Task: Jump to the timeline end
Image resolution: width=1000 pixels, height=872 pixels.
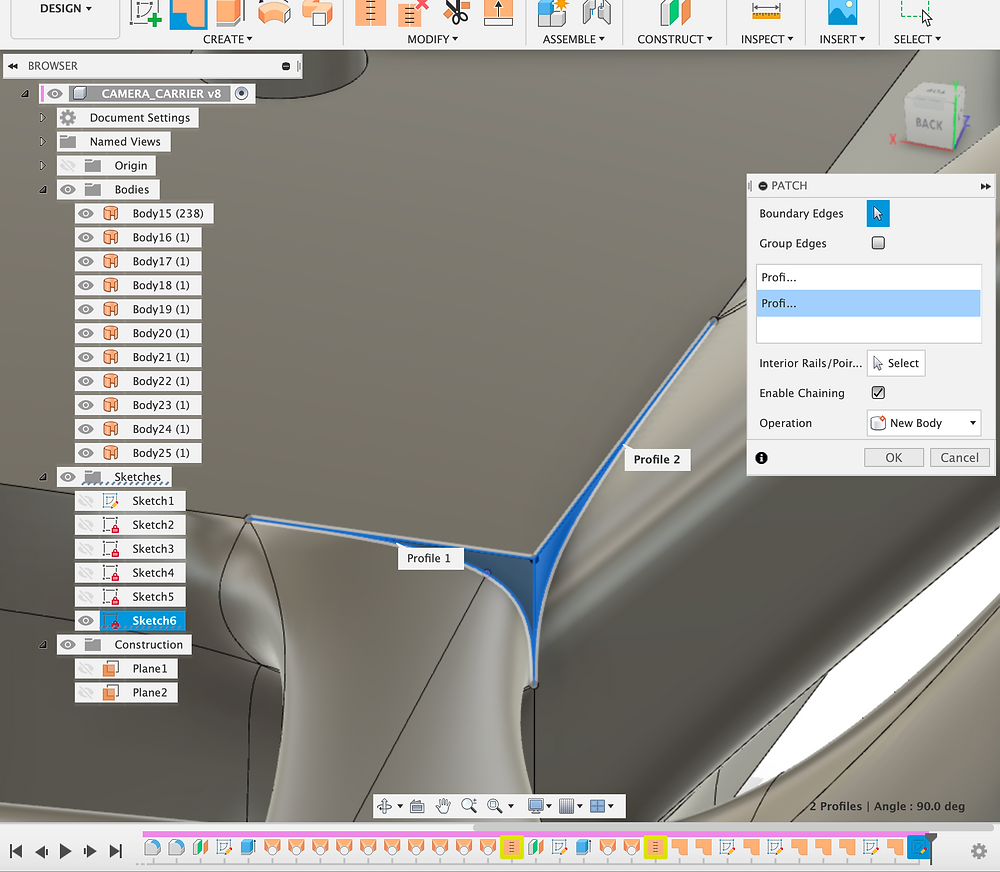Action: pyautogui.click(x=115, y=851)
